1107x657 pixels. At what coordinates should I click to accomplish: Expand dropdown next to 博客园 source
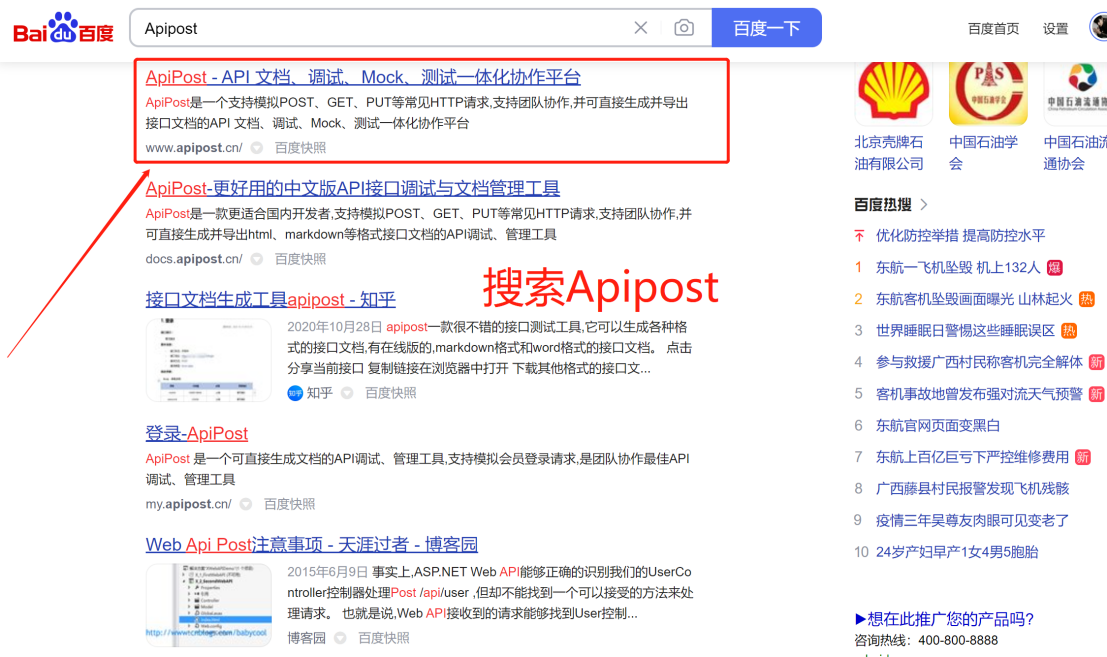(x=340, y=638)
